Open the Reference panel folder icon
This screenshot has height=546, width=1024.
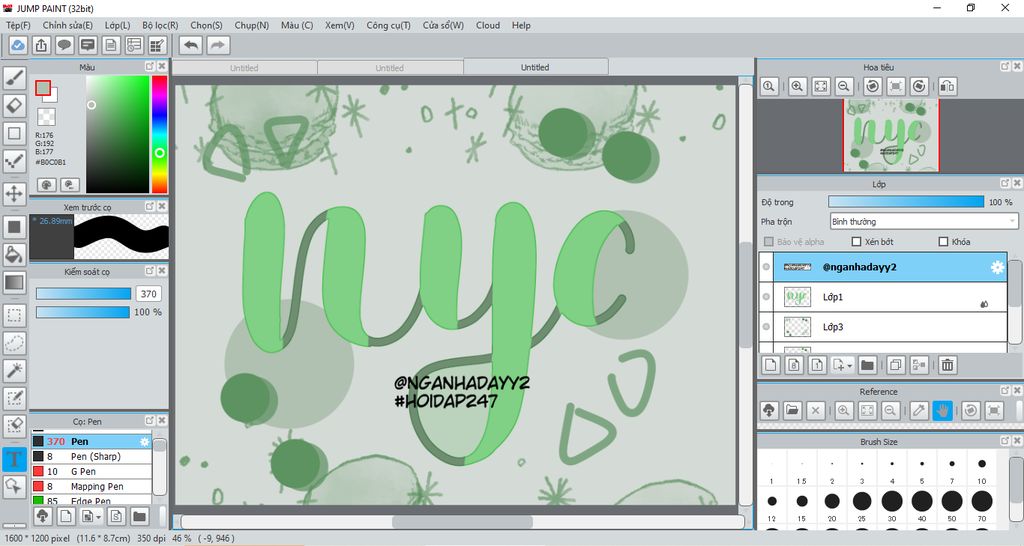(792, 410)
